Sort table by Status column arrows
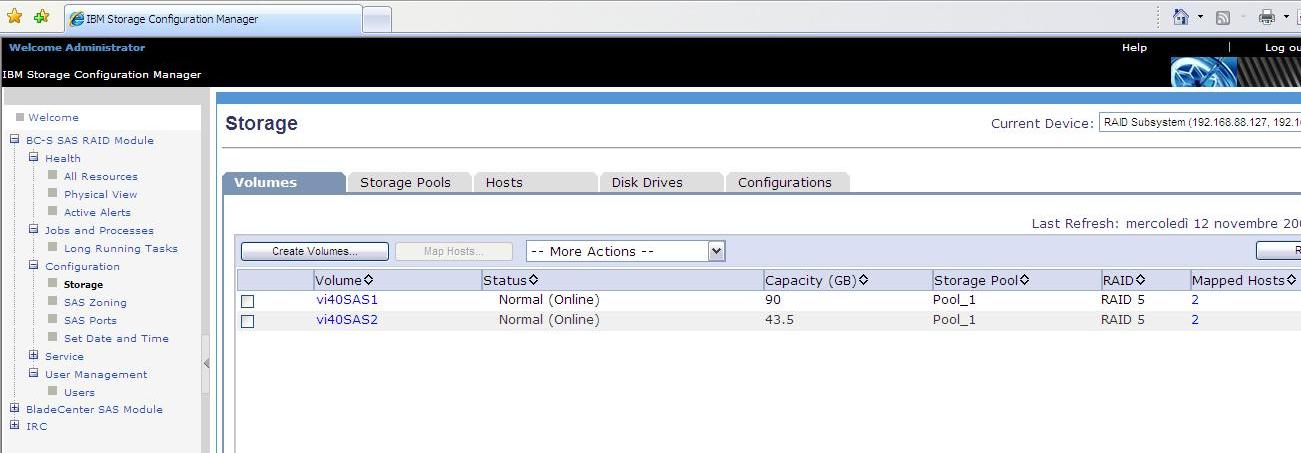This screenshot has height=453, width=1301. click(533, 280)
